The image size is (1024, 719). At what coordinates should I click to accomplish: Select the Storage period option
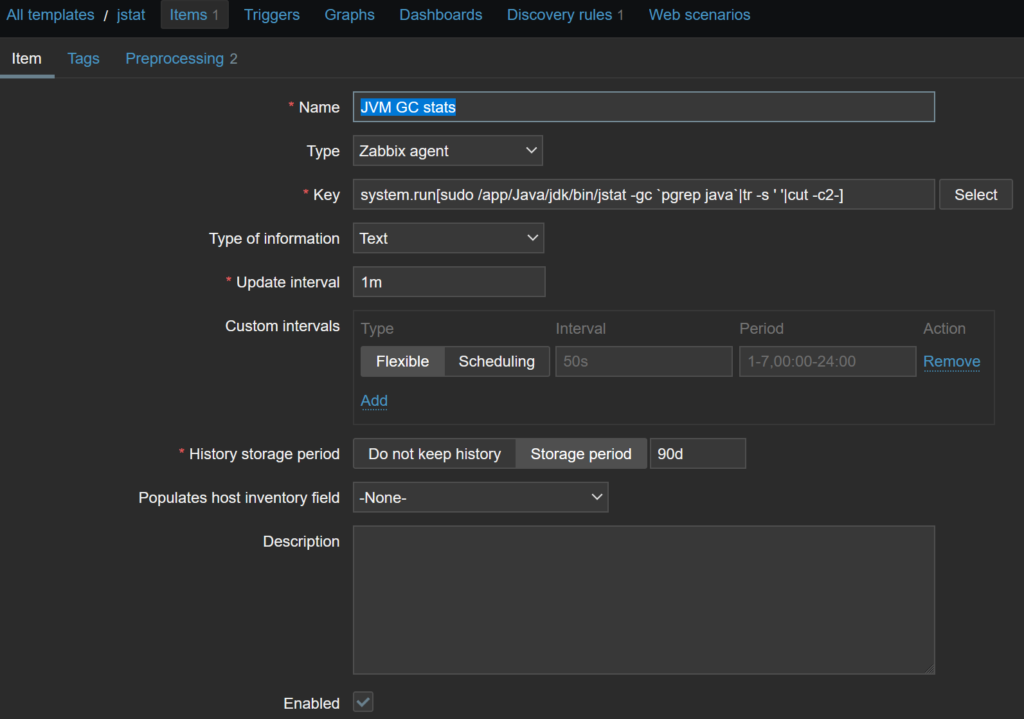pyautogui.click(x=580, y=454)
